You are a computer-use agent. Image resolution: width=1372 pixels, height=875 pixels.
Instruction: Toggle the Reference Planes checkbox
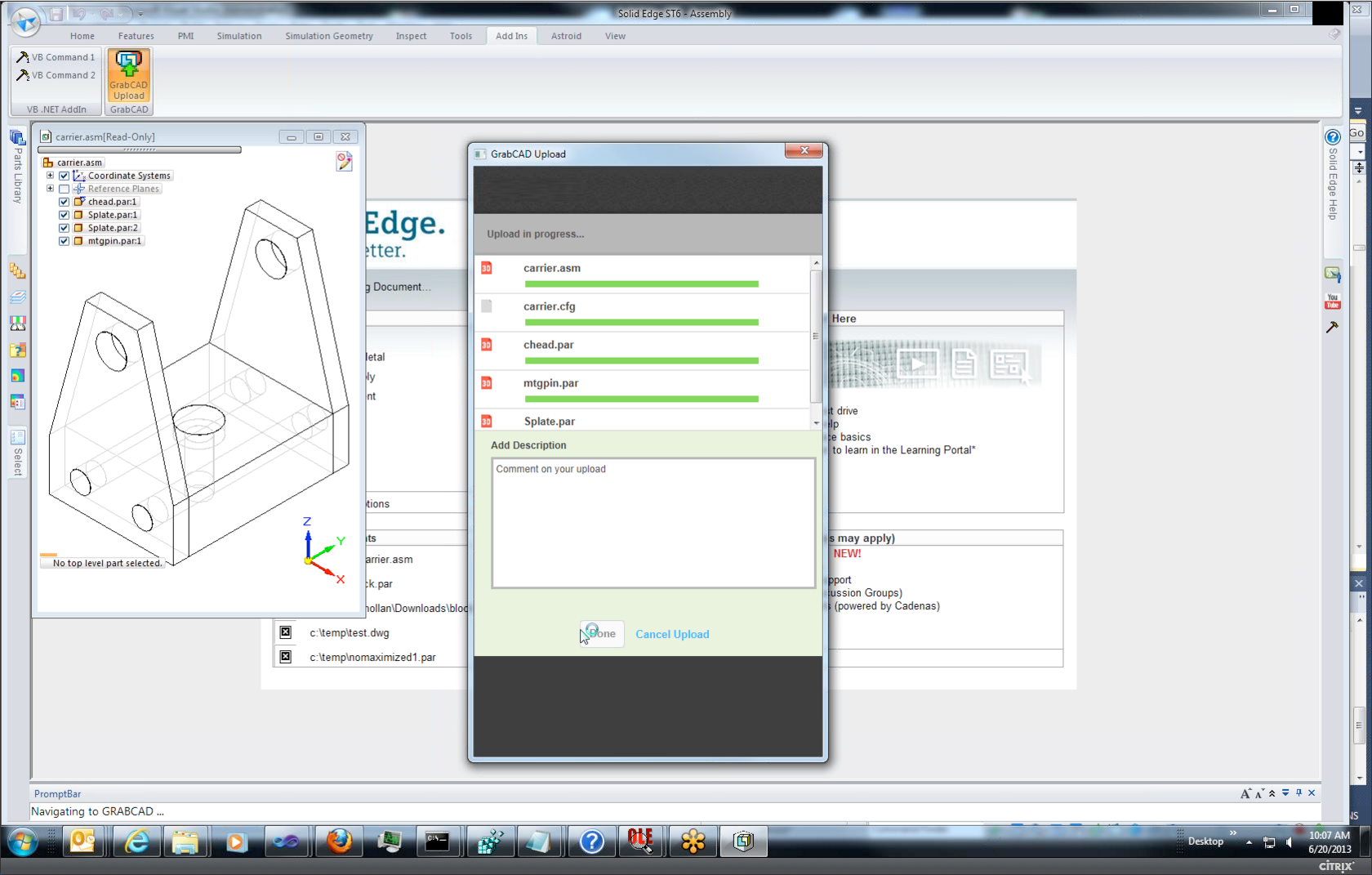pyautogui.click(x=64, y=189)
